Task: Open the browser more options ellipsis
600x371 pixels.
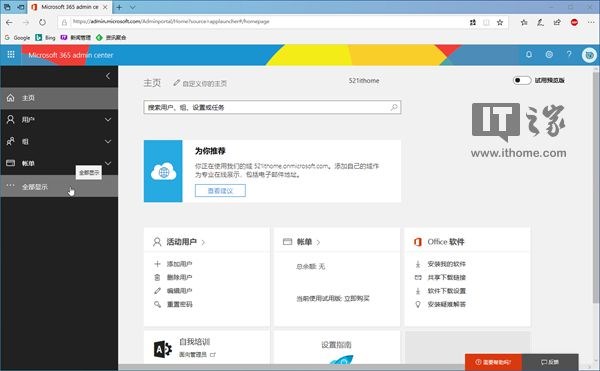Action: (x=591, y=23)
